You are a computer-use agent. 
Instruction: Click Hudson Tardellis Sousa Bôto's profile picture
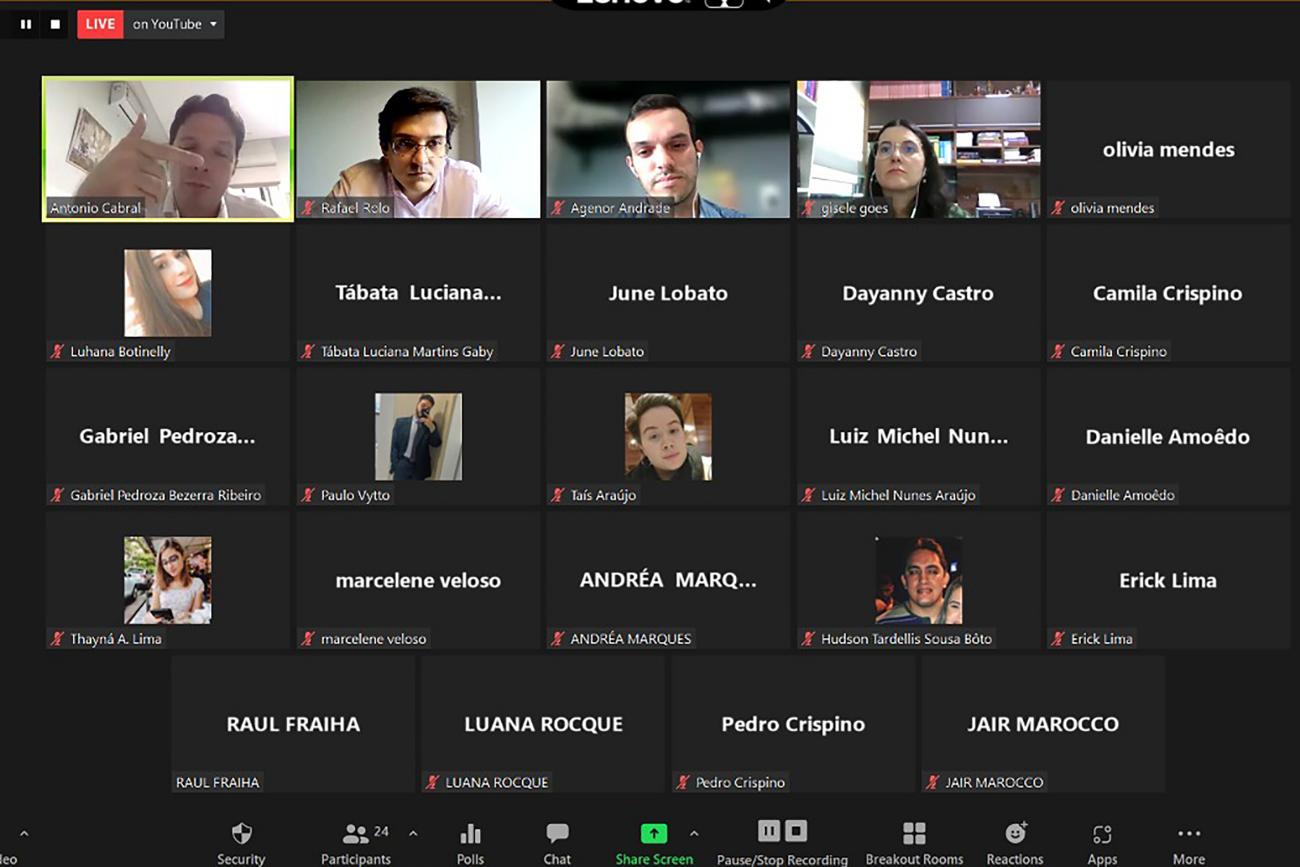pyautogui.click(x=918, y=580)
